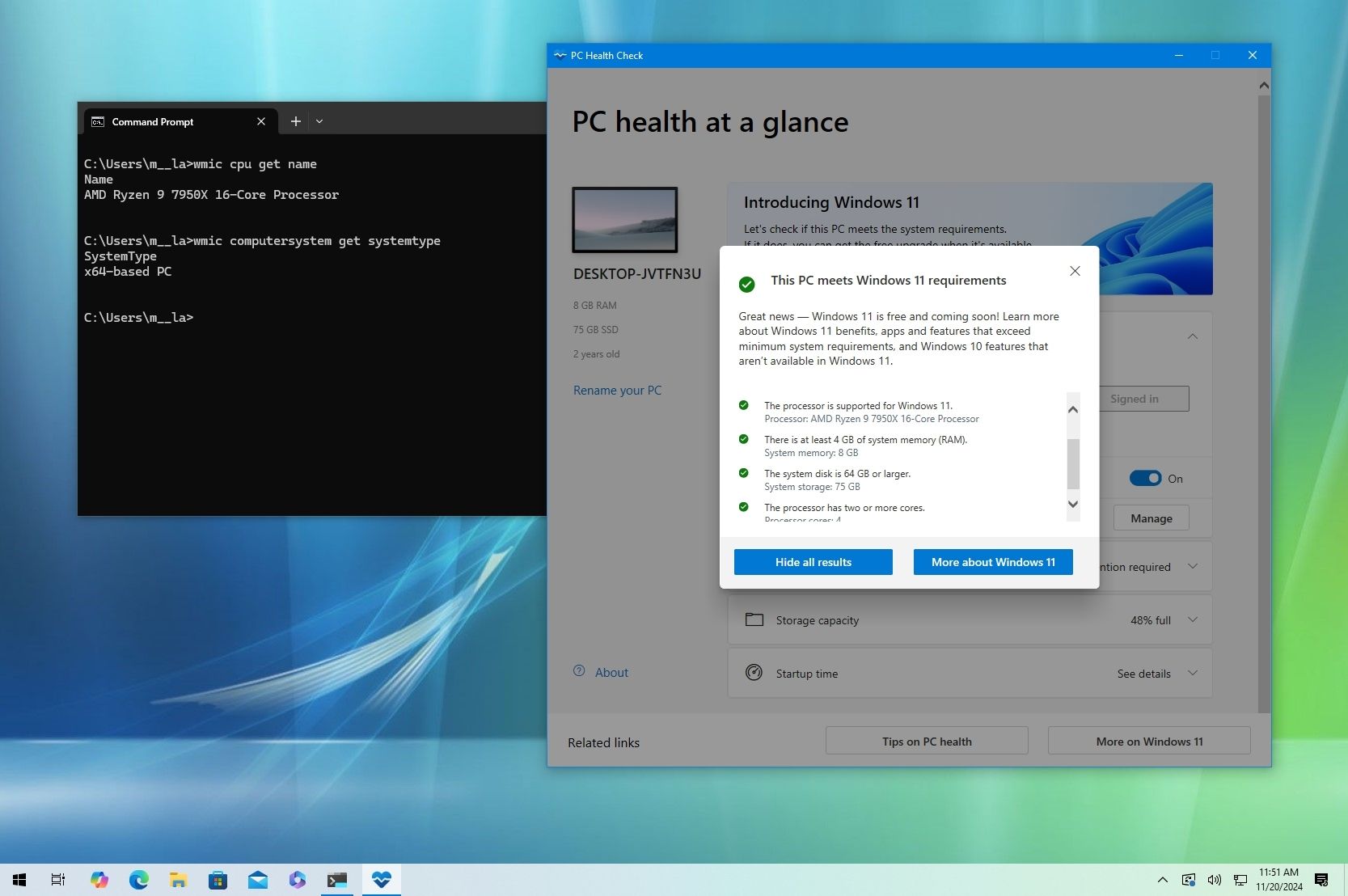Screen dimensions: 1348x896
Task: Open the terminal tab dropdown menu
Action: coord(319,120)
